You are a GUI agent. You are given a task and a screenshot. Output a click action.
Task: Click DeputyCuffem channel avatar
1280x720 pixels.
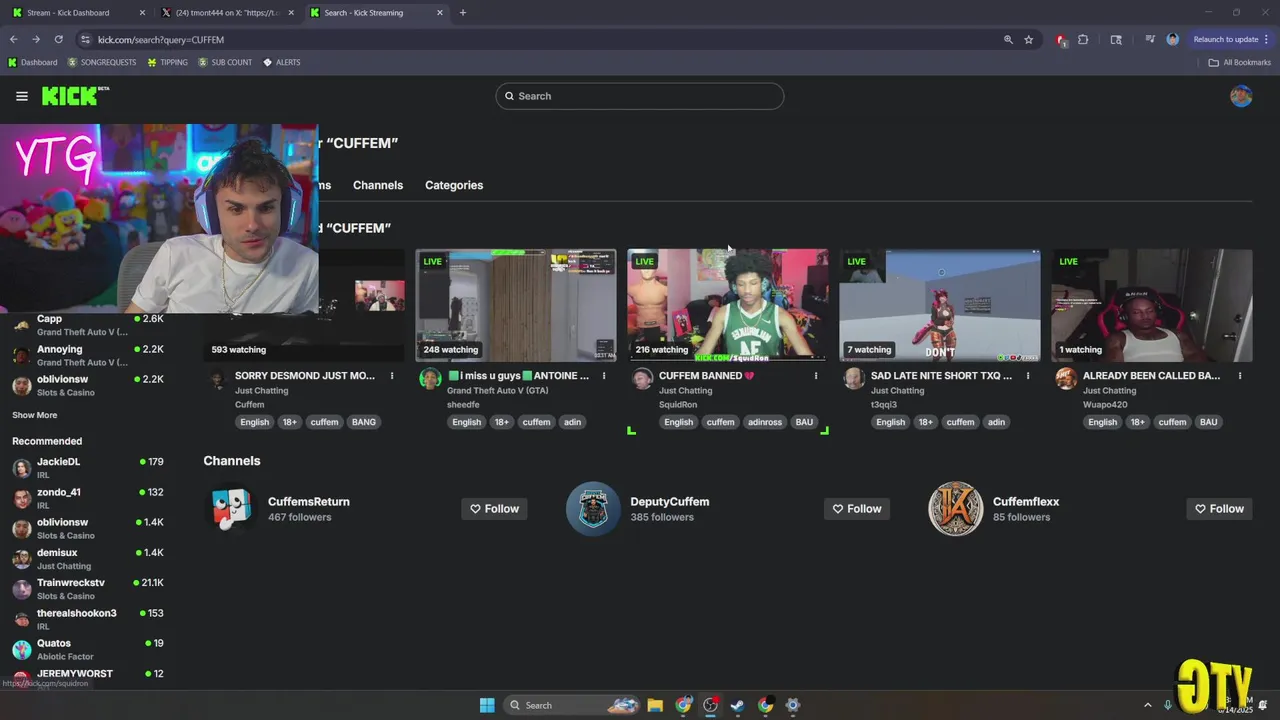[x=593, y=509]
